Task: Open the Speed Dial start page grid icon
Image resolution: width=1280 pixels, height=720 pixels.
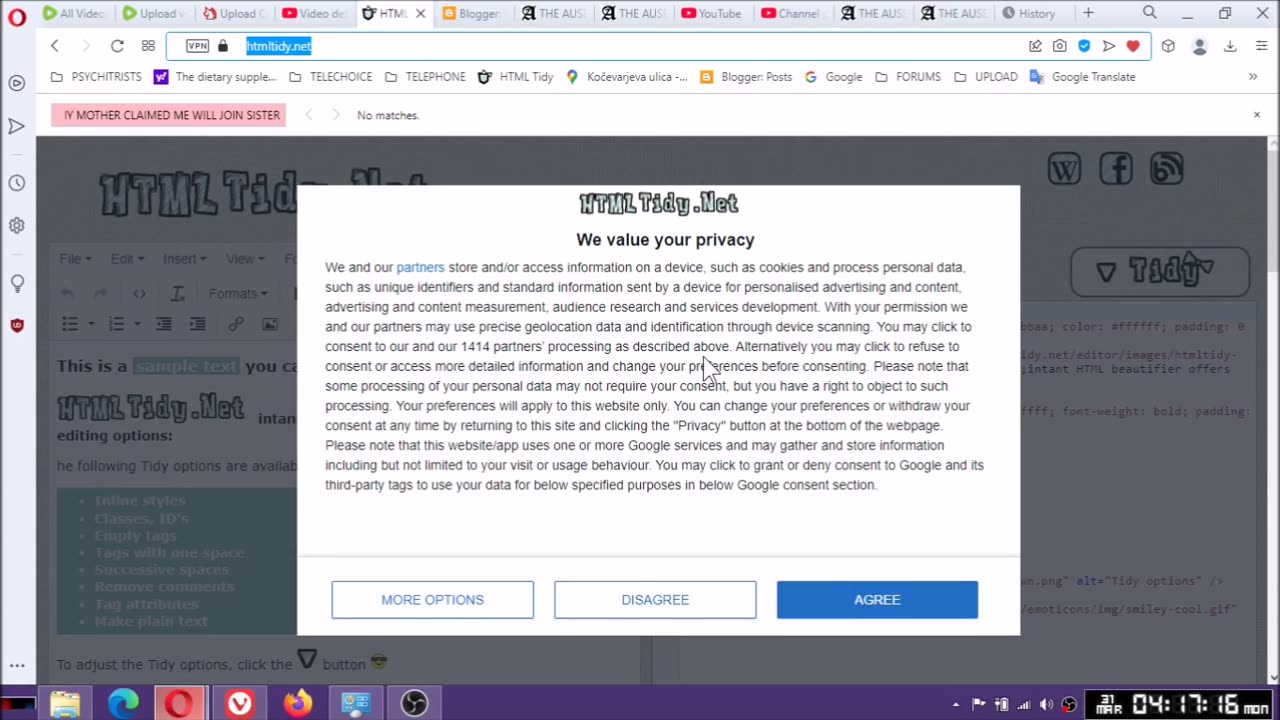Action: tap(148, 46)
